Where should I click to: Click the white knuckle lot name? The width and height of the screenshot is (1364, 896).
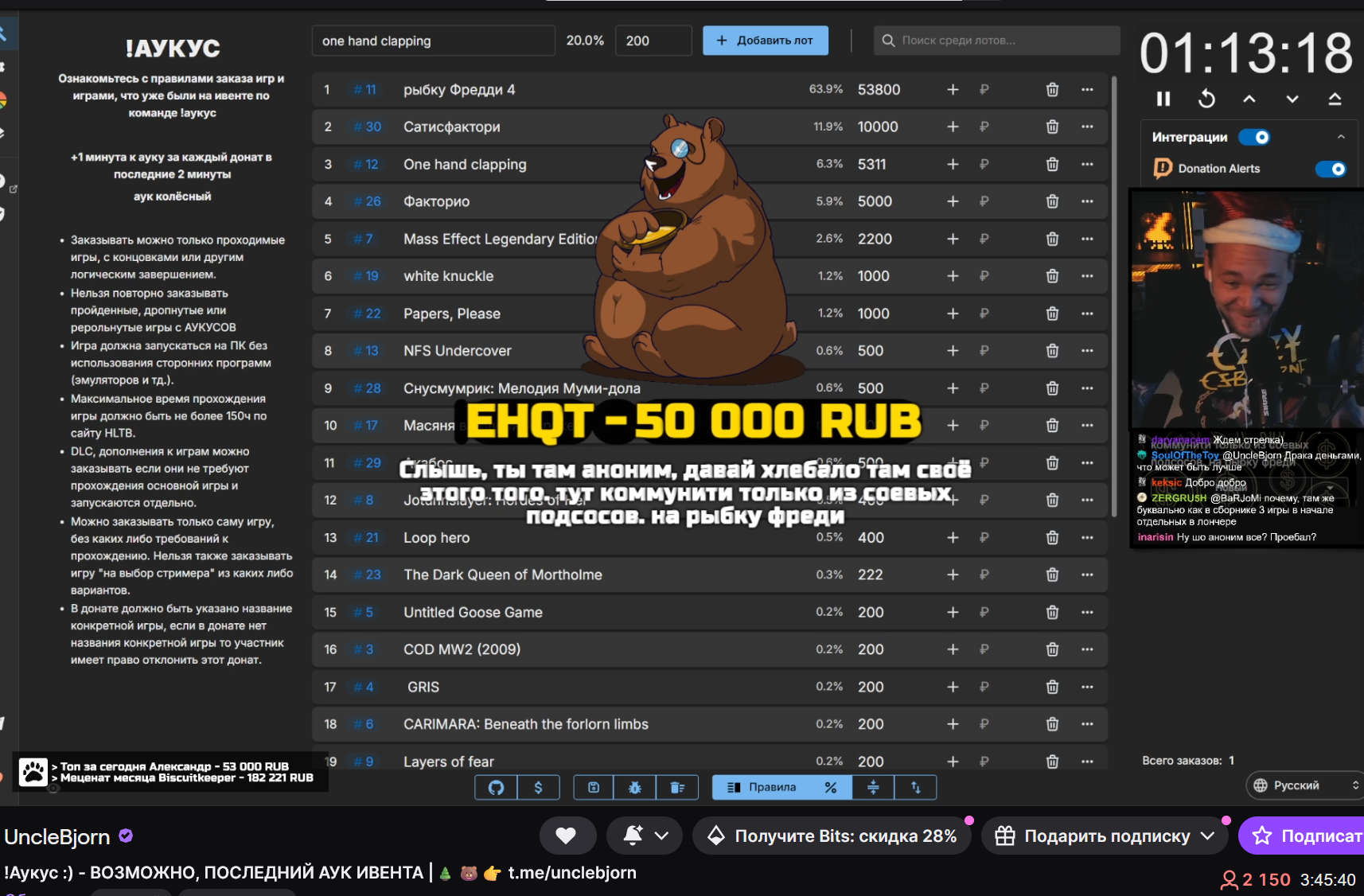click(x=449, y=276)
